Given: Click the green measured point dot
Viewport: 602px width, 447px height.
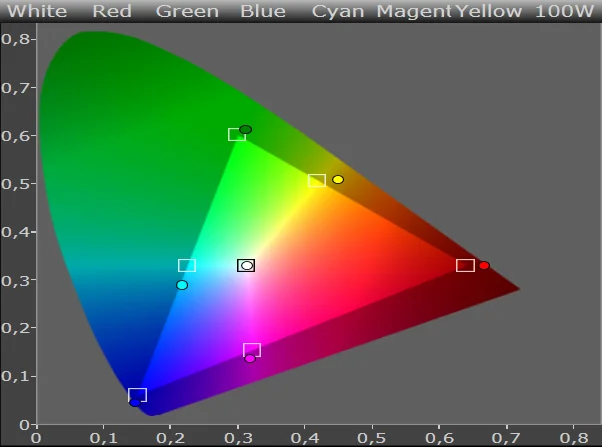Looking at the screenshot, I should 245,129.
